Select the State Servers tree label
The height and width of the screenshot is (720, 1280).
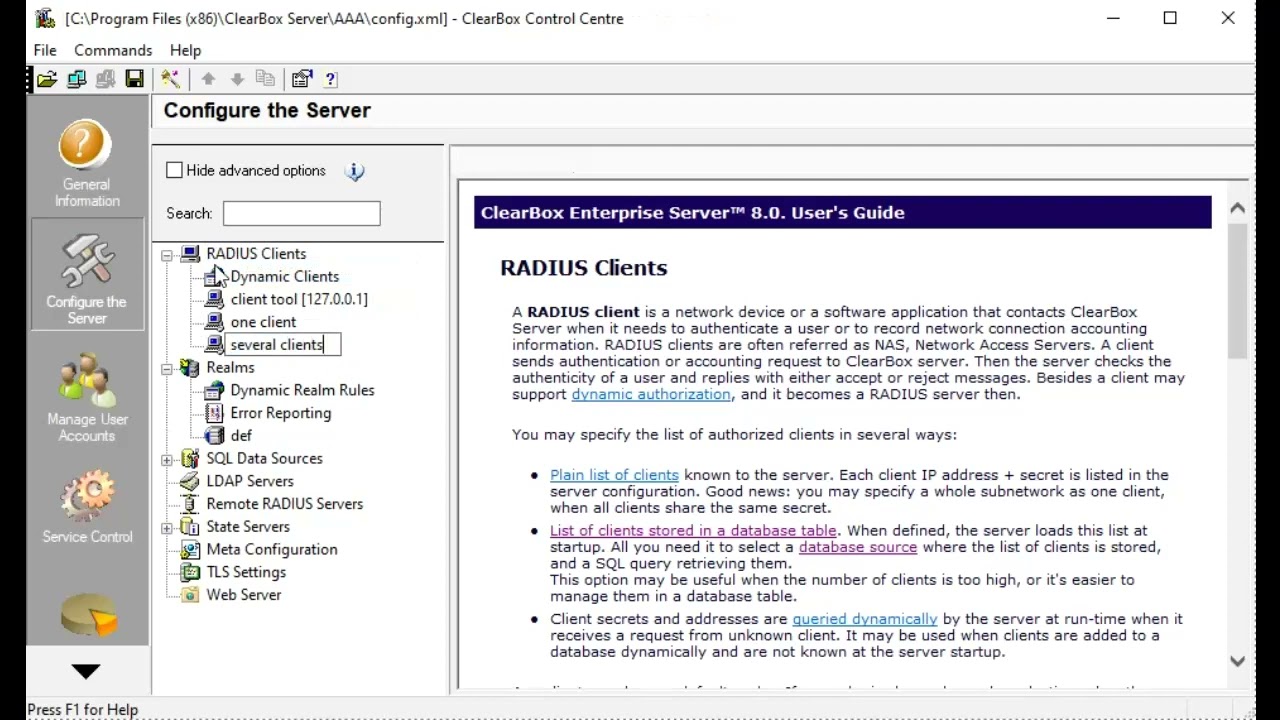(248, 527)
